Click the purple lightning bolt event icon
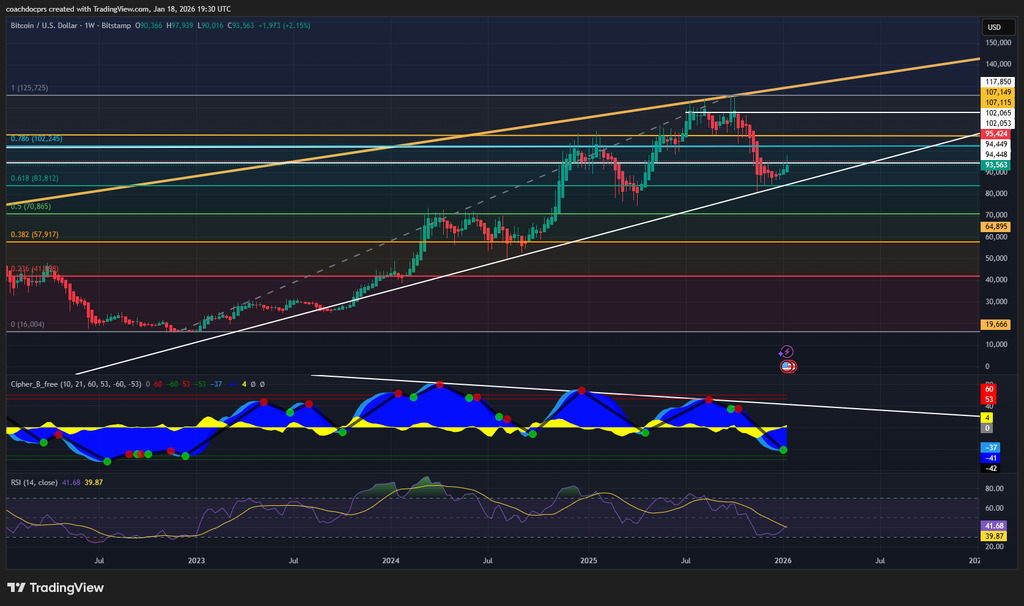1024x606 pixels. 787,351
